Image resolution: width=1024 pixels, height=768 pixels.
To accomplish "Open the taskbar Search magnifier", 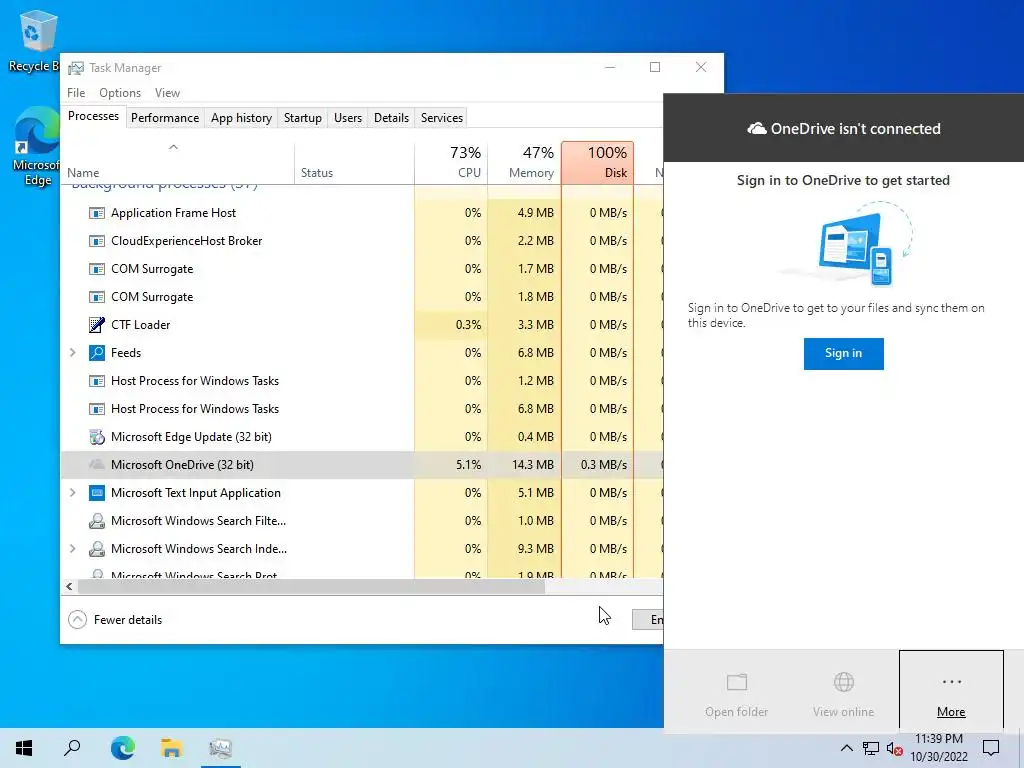I will [72, 748].
